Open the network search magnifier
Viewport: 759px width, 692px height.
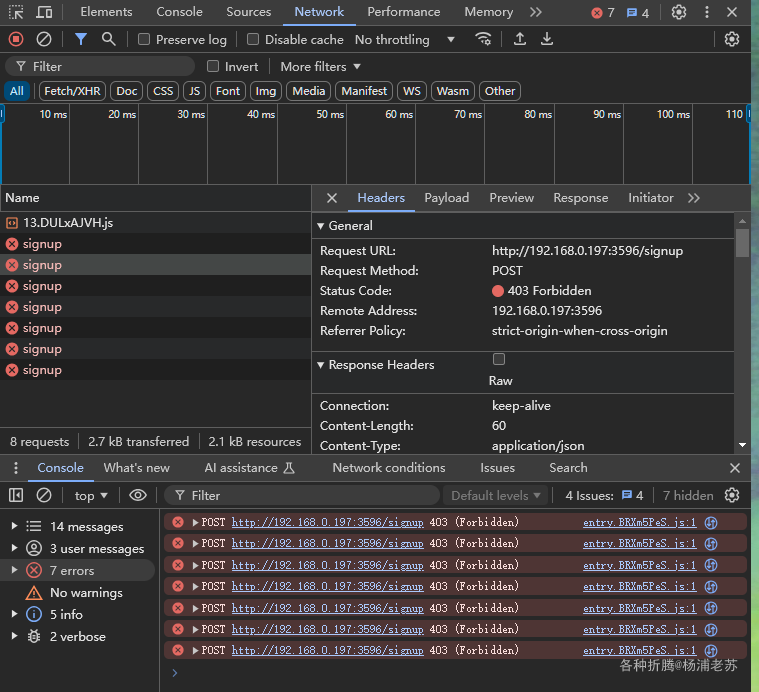109,39
